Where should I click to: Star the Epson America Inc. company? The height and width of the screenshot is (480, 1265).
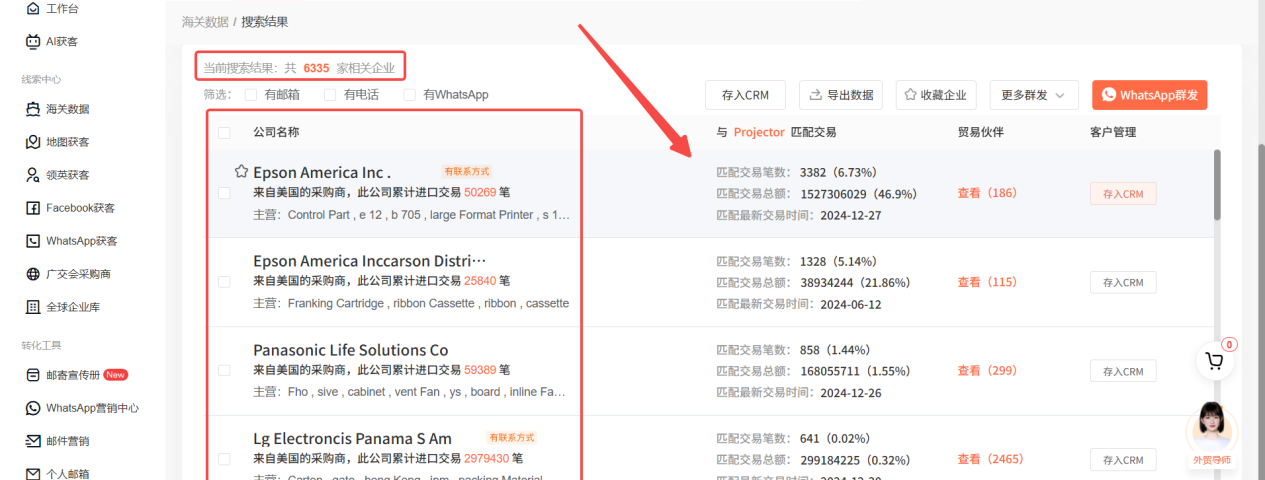pos(241,172)
